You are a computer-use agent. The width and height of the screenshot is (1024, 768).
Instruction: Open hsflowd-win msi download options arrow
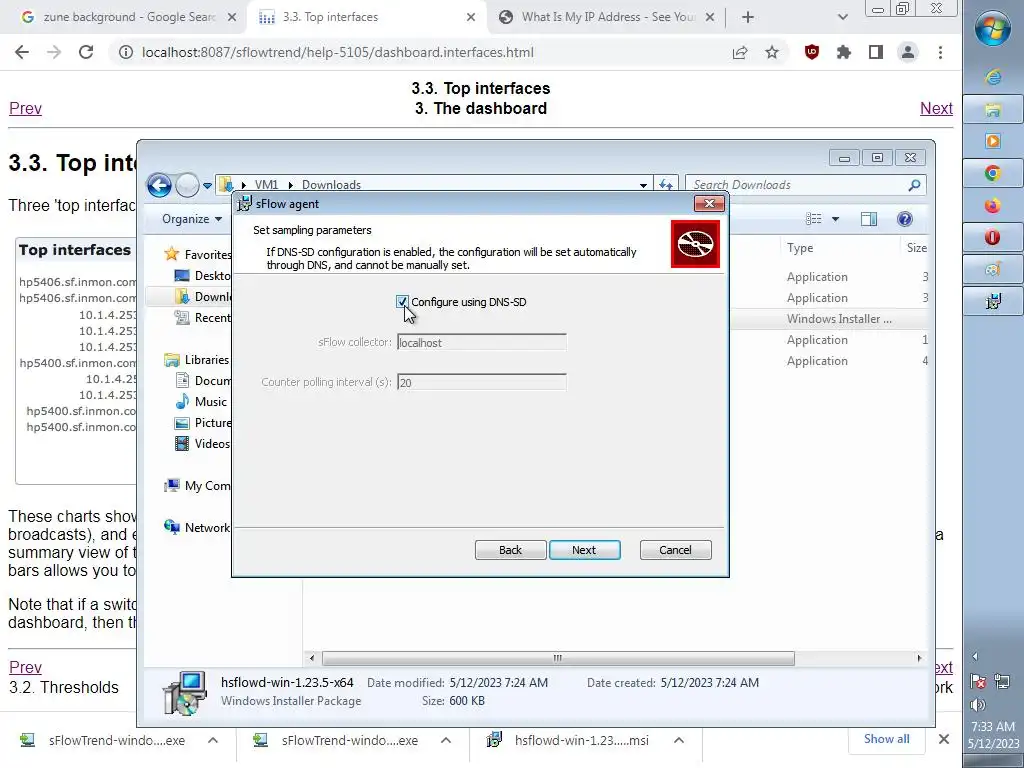pos(679,740)
